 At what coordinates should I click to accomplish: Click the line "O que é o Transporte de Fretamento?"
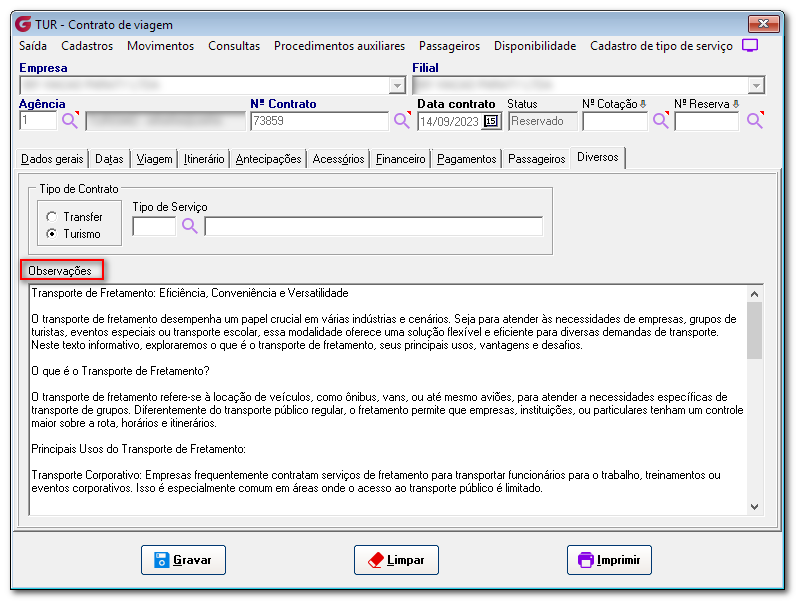click(120, 371)
